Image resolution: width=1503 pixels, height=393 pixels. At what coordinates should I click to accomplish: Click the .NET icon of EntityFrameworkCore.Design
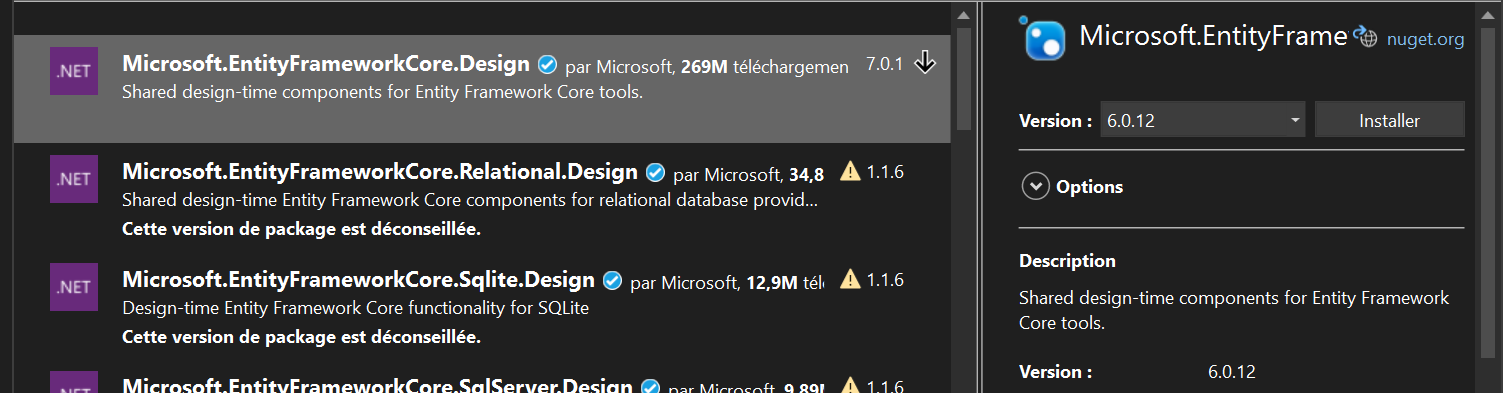[74, 71]
